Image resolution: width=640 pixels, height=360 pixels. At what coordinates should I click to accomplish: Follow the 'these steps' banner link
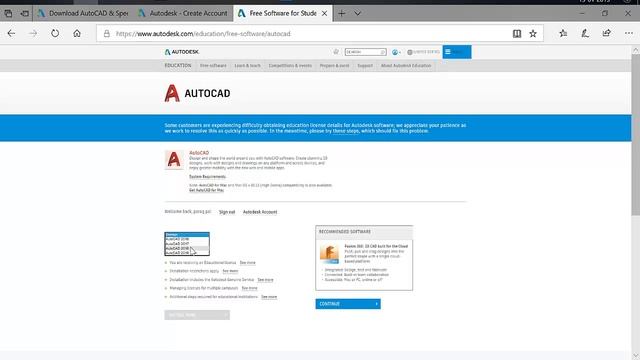[346, 131]
